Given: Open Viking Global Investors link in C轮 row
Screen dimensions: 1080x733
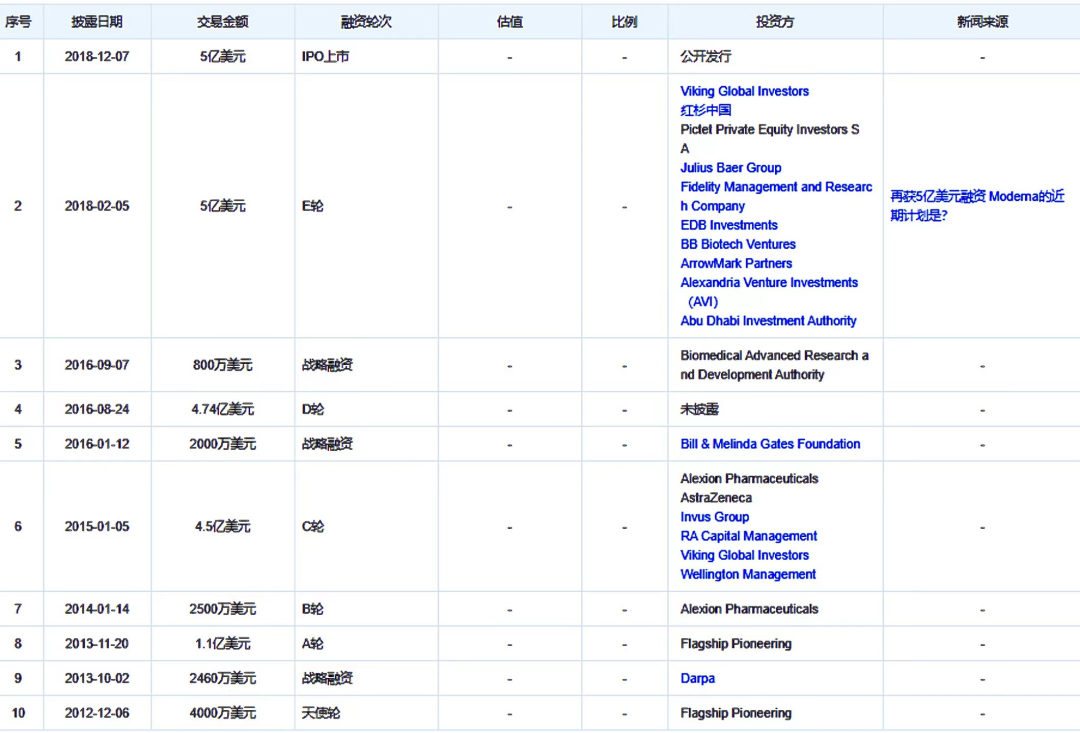Looking at the screenshot, I should [744, 555].
